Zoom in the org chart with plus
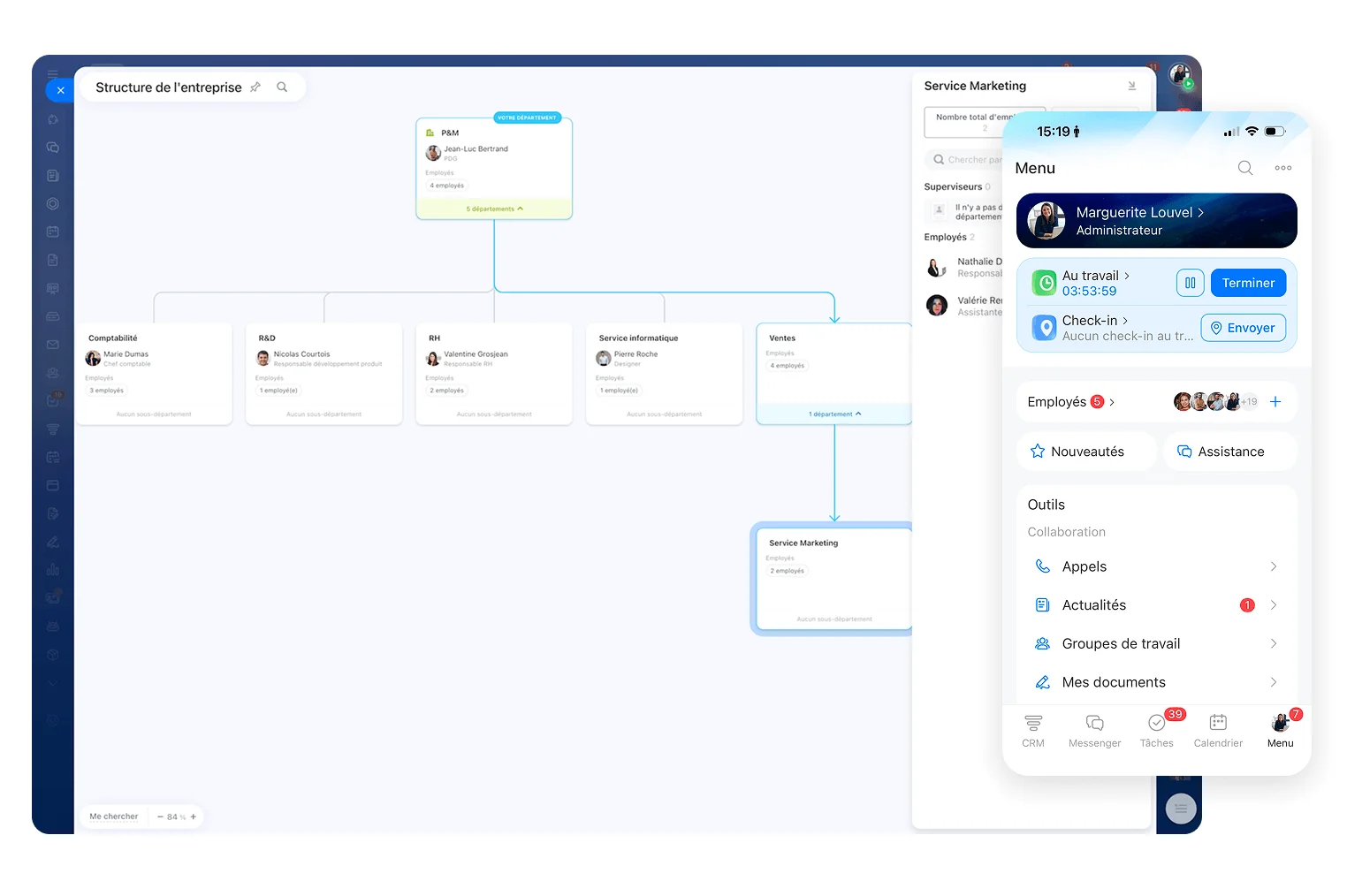 click(x=194, y=817)
